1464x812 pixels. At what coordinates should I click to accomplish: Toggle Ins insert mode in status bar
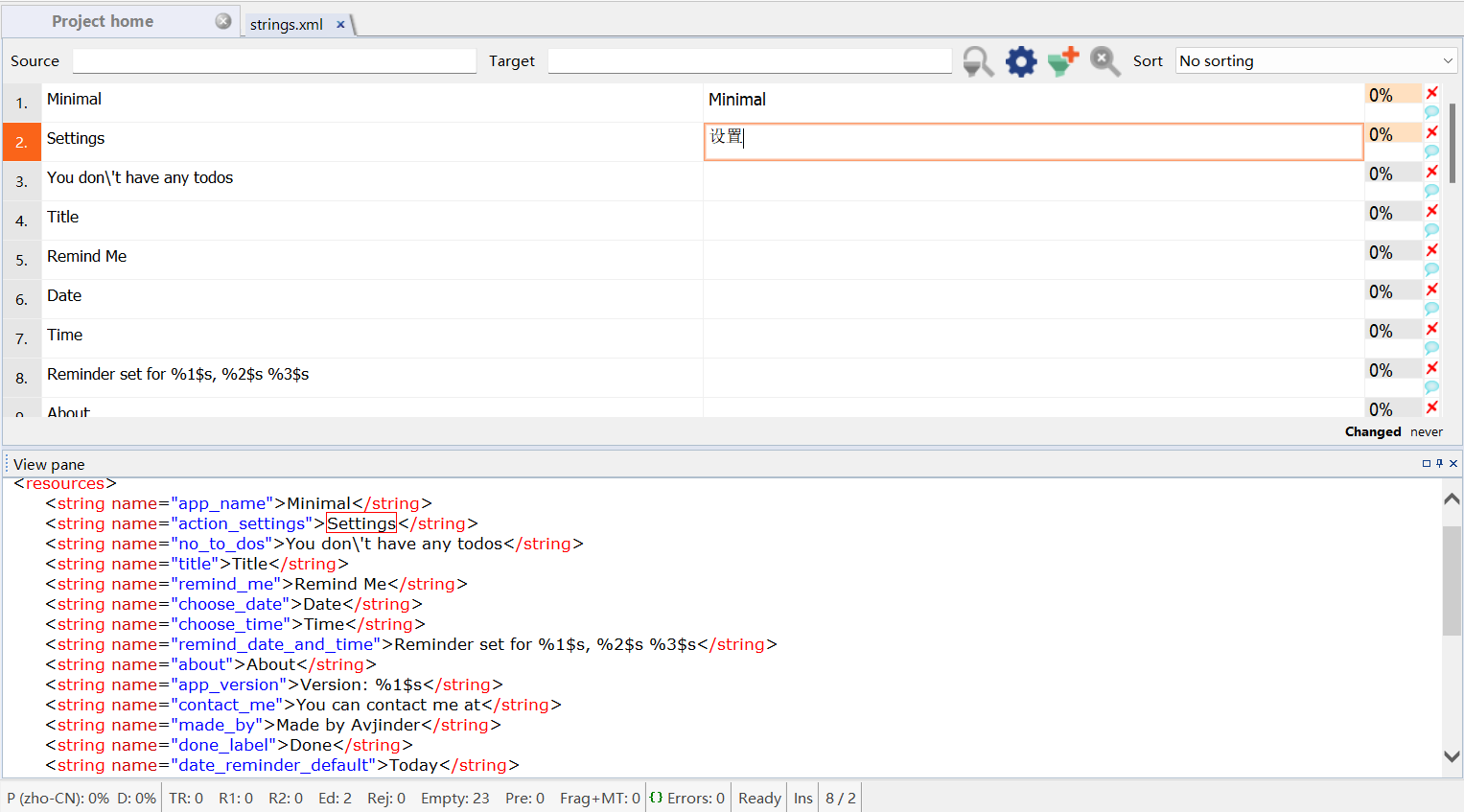(x=802, y=797)
